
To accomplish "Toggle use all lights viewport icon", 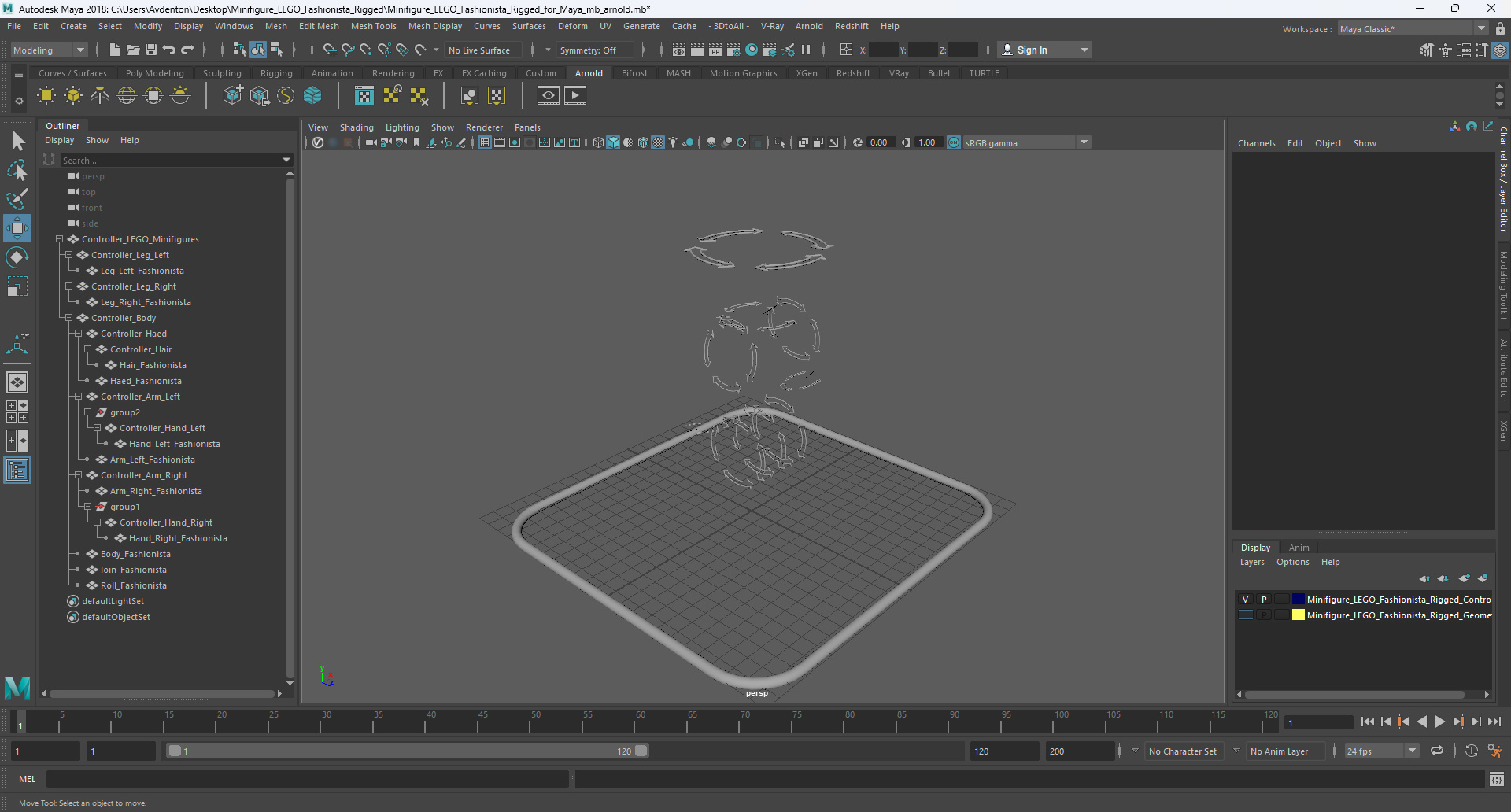I will 673,143.
